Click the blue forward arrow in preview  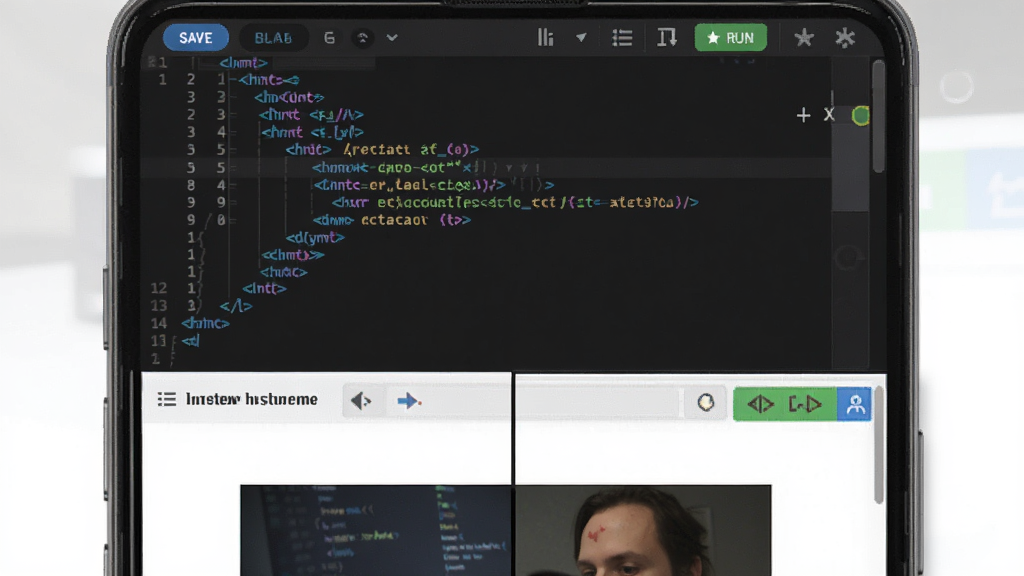point(409,400)
